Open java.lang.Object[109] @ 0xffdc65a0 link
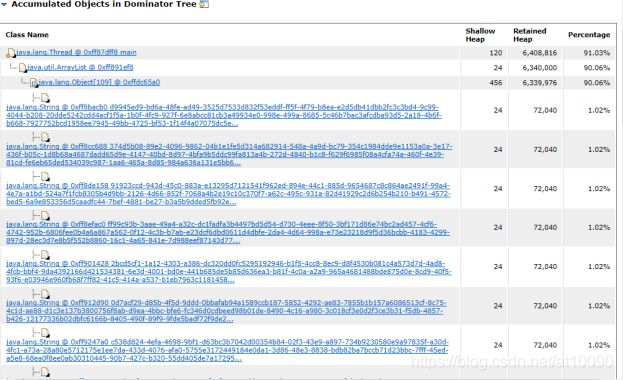Image resolution: width=623 pixels, height=380 pixels. point(99,82)
